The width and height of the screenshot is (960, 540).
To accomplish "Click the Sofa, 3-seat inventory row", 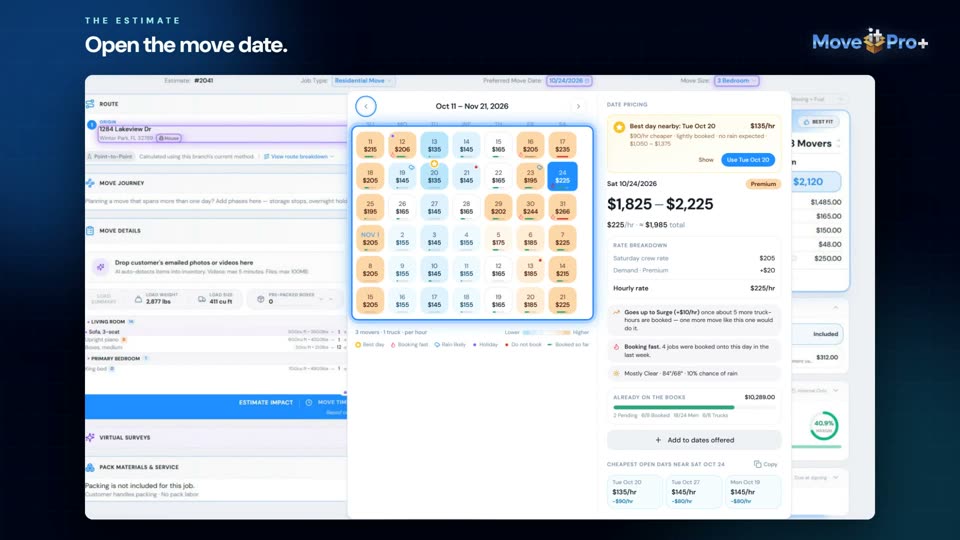I will 216,332.
